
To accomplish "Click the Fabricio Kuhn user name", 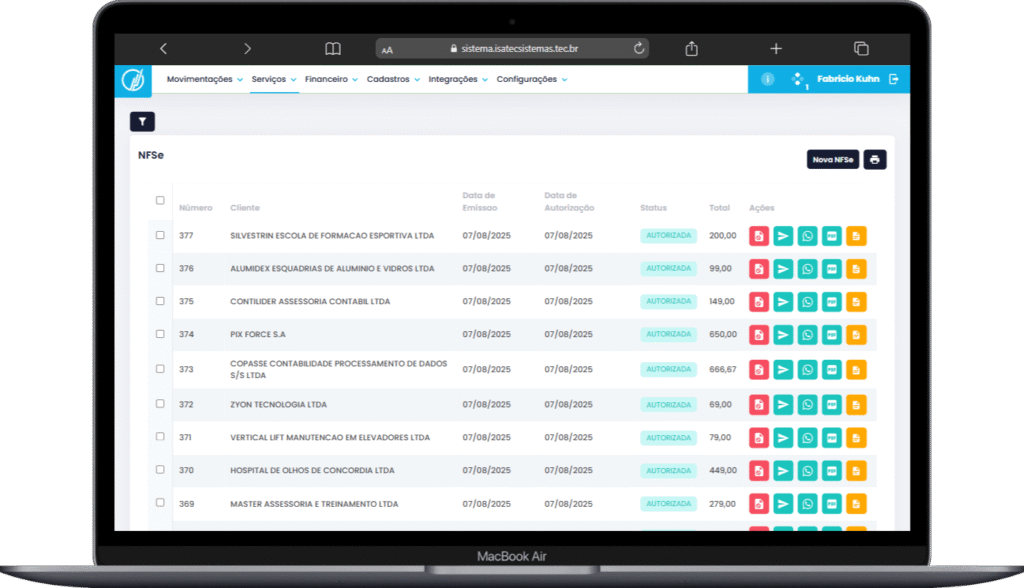I will [x=848, y=79].
